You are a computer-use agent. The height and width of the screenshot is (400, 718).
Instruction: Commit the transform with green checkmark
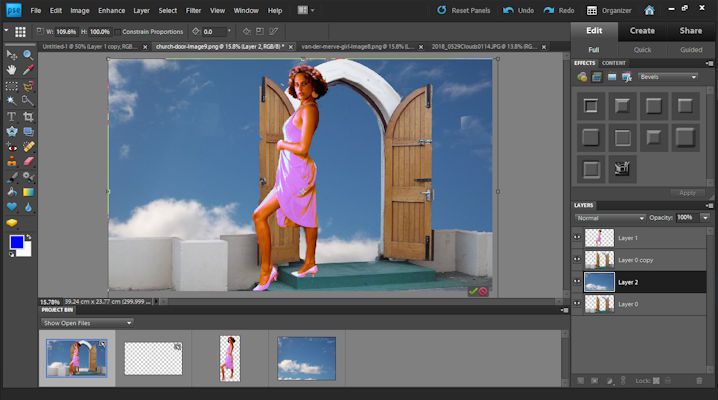pos(472,291)
